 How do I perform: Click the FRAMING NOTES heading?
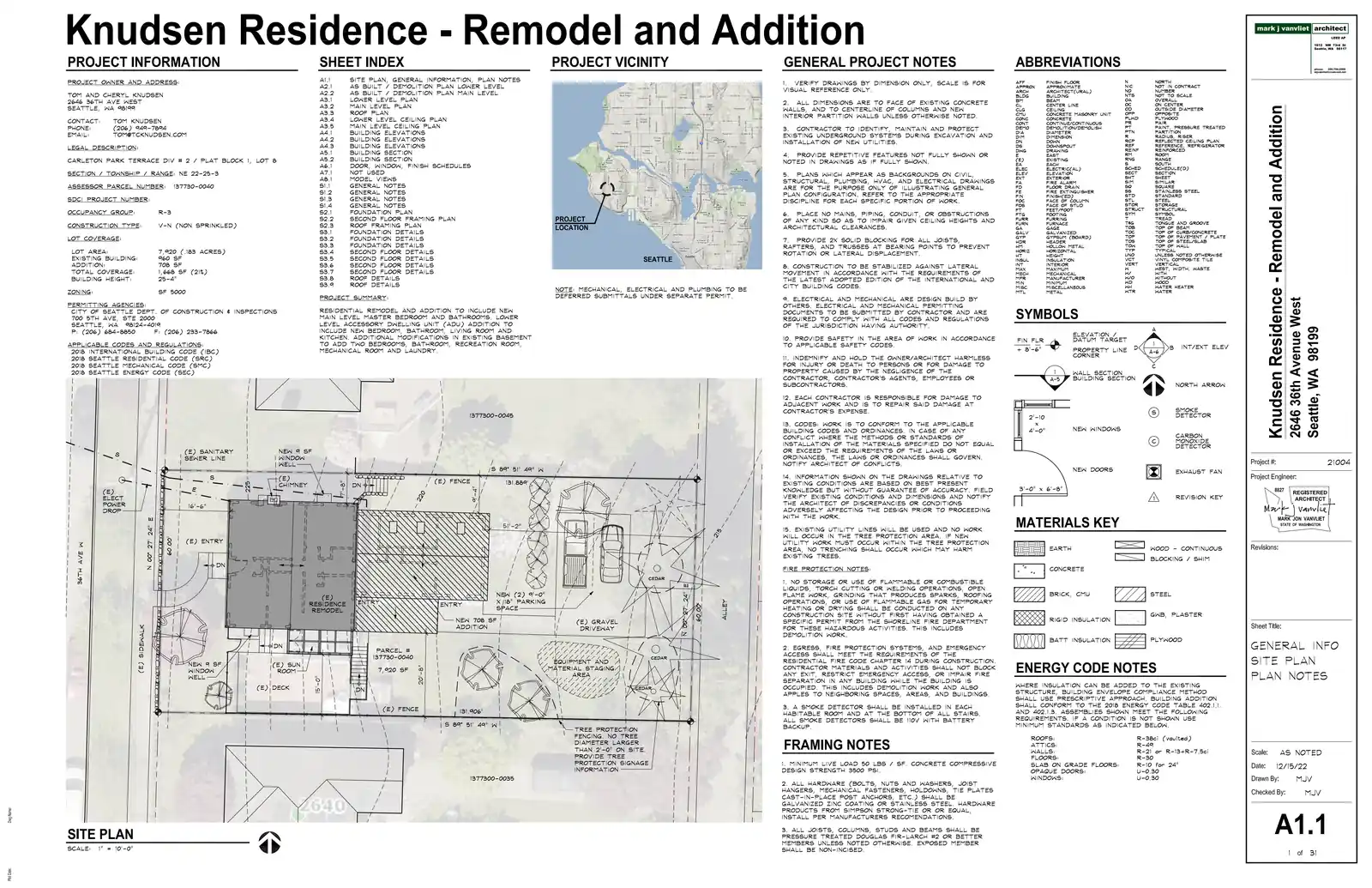(836, 745)
